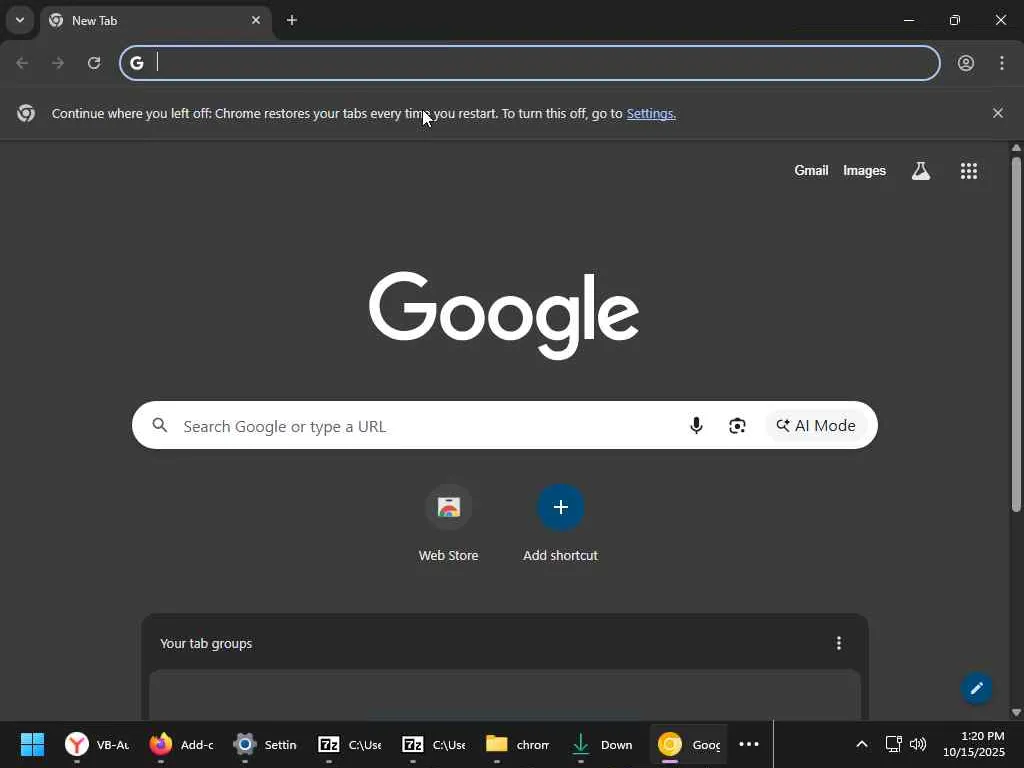Open Images link
This screenshot has width=1024, height=768.
864,170
